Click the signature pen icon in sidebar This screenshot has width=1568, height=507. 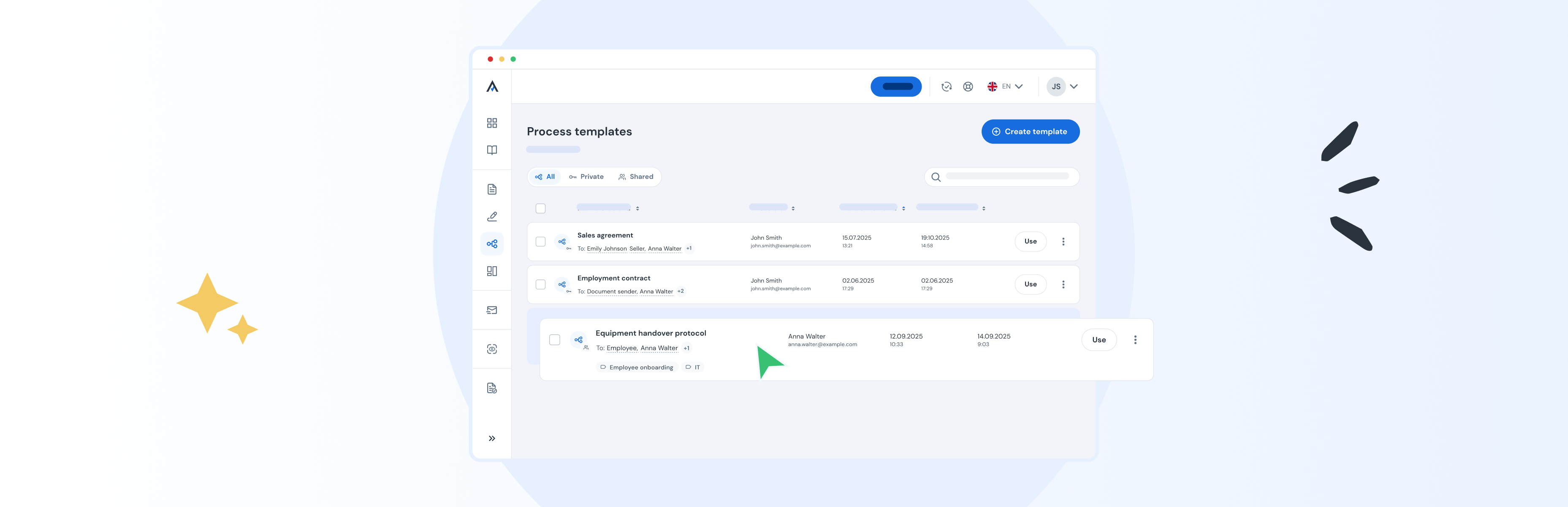[x=492, y=216]
